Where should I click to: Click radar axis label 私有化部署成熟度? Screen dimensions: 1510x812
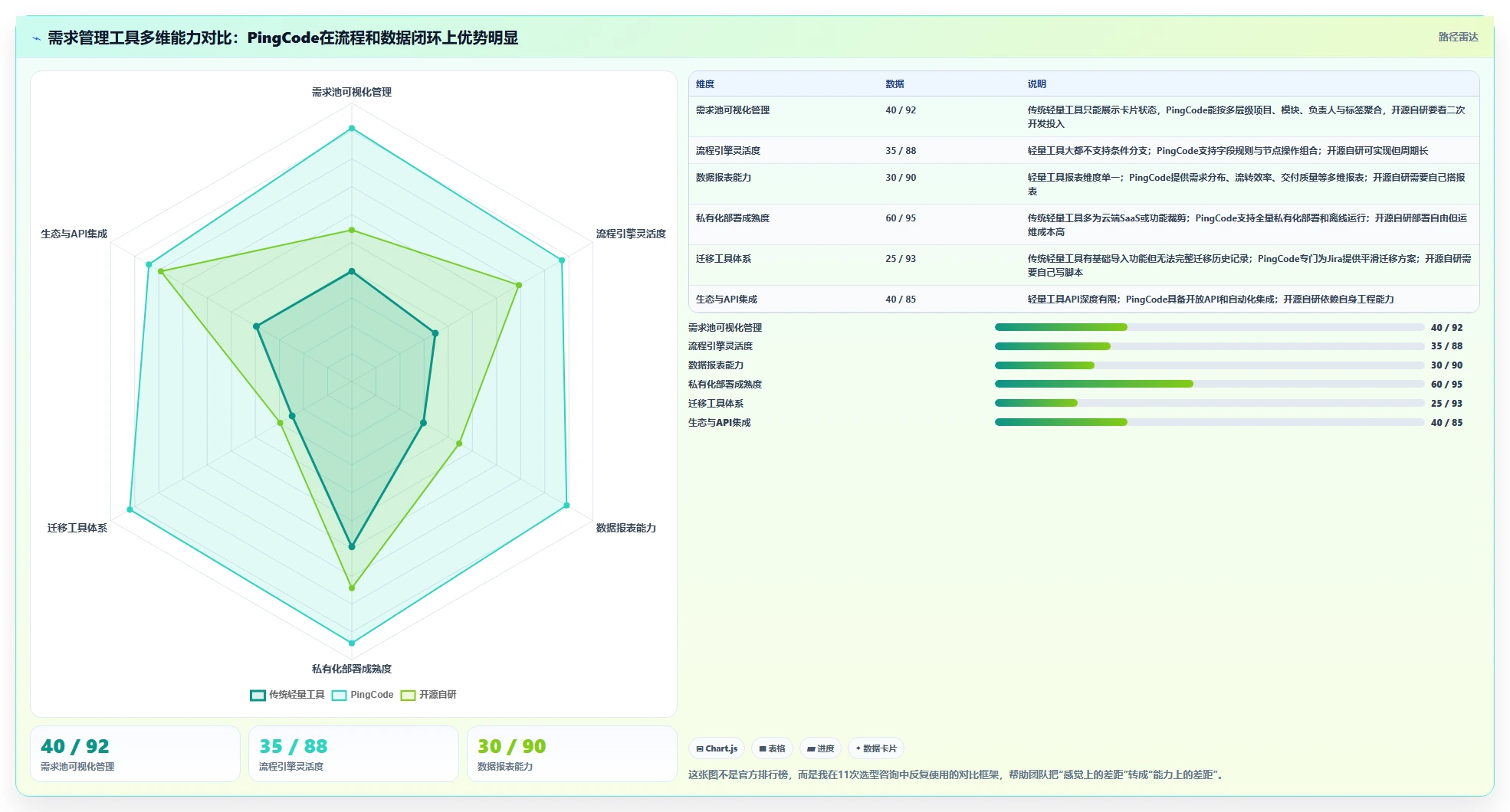coord(352,669)
